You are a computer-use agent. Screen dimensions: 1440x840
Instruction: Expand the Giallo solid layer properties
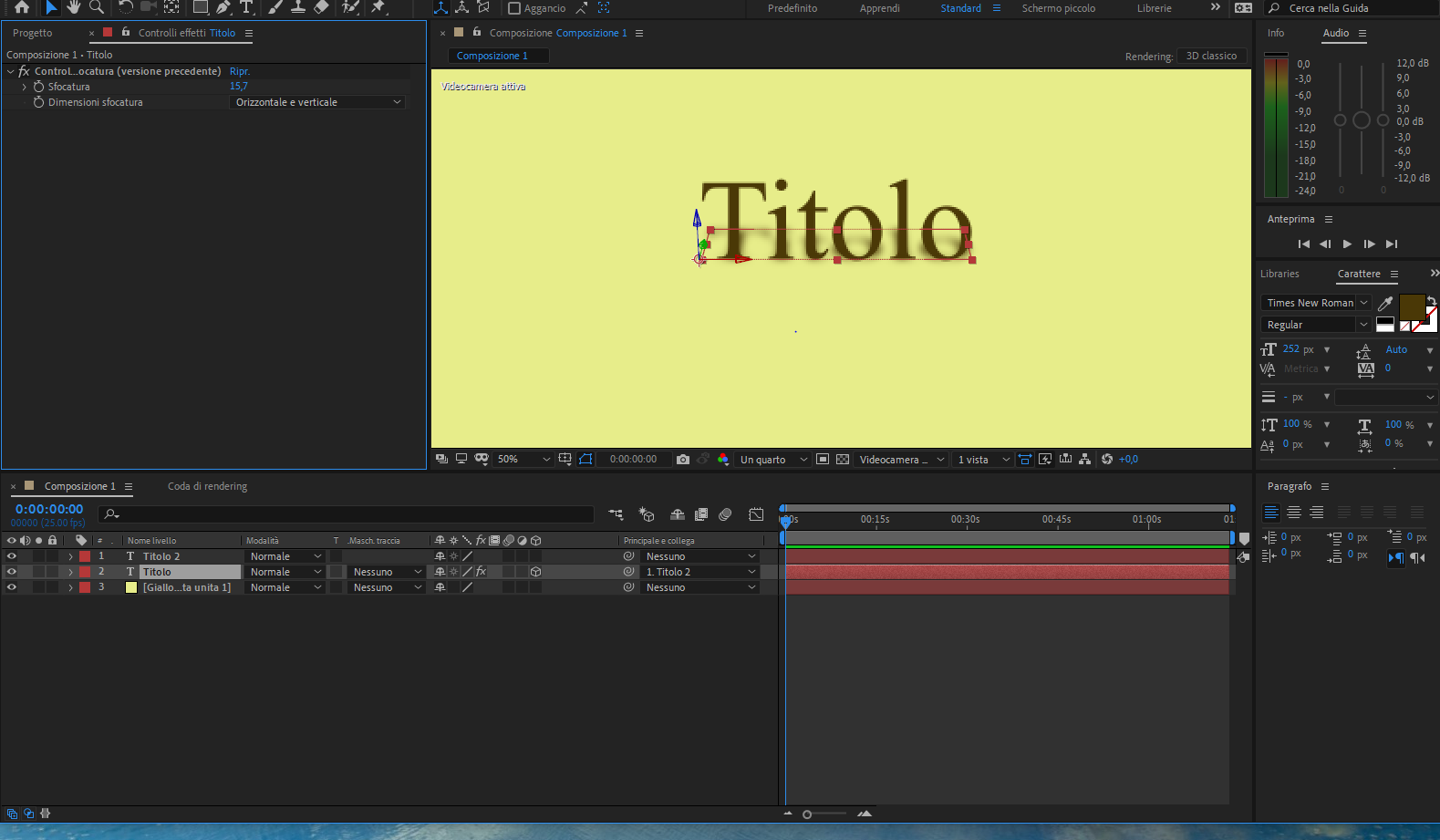click(x=70, y=587)
